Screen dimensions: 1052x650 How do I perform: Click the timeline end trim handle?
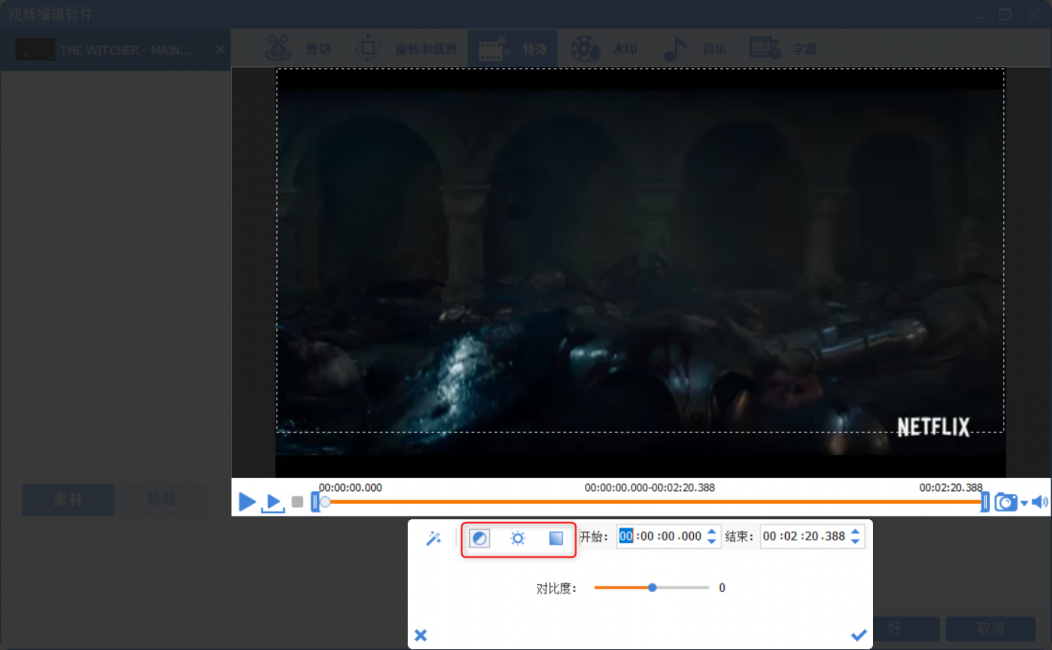tap(985, 502)
